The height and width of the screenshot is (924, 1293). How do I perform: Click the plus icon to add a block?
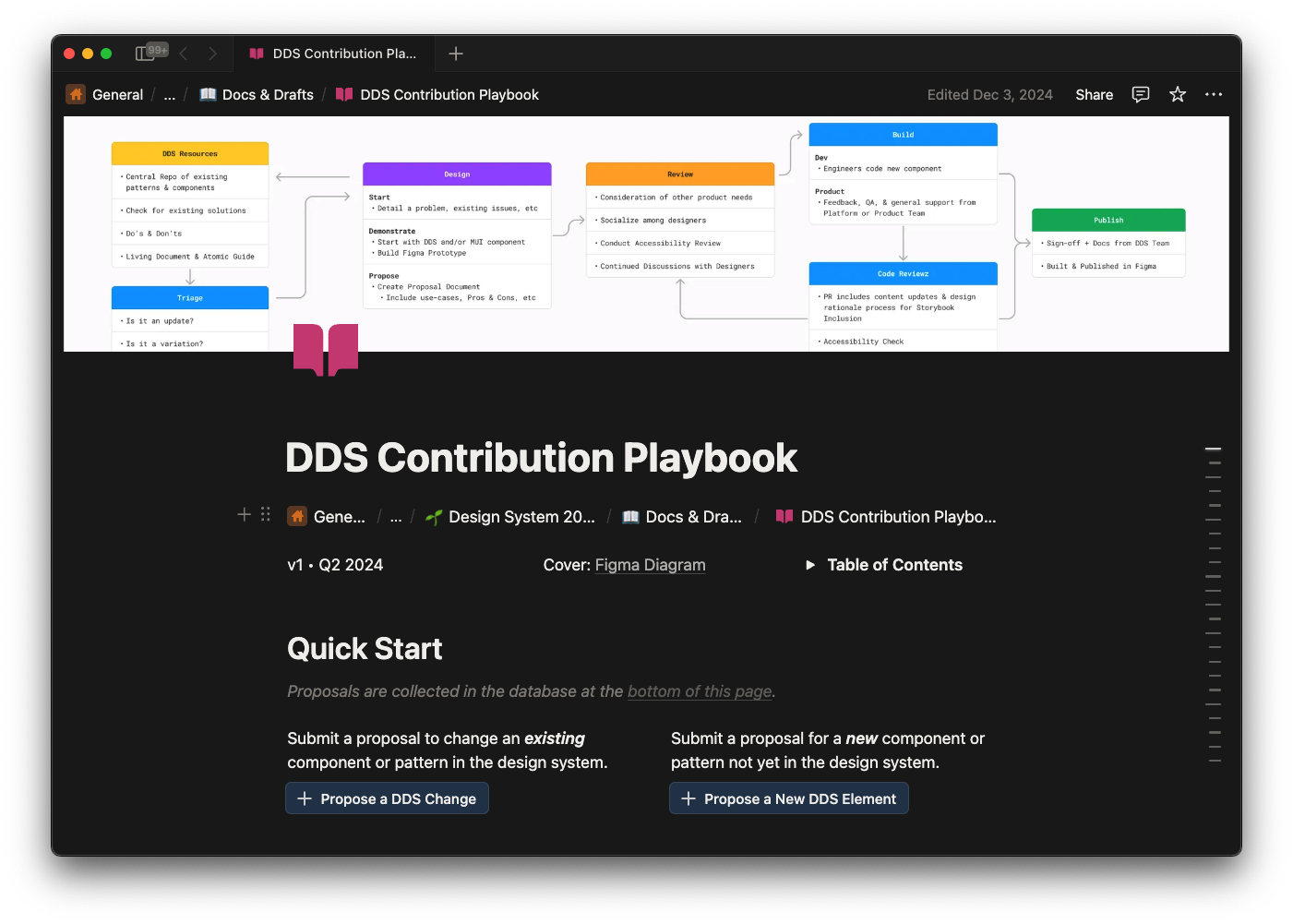click(x=244, y=514)
